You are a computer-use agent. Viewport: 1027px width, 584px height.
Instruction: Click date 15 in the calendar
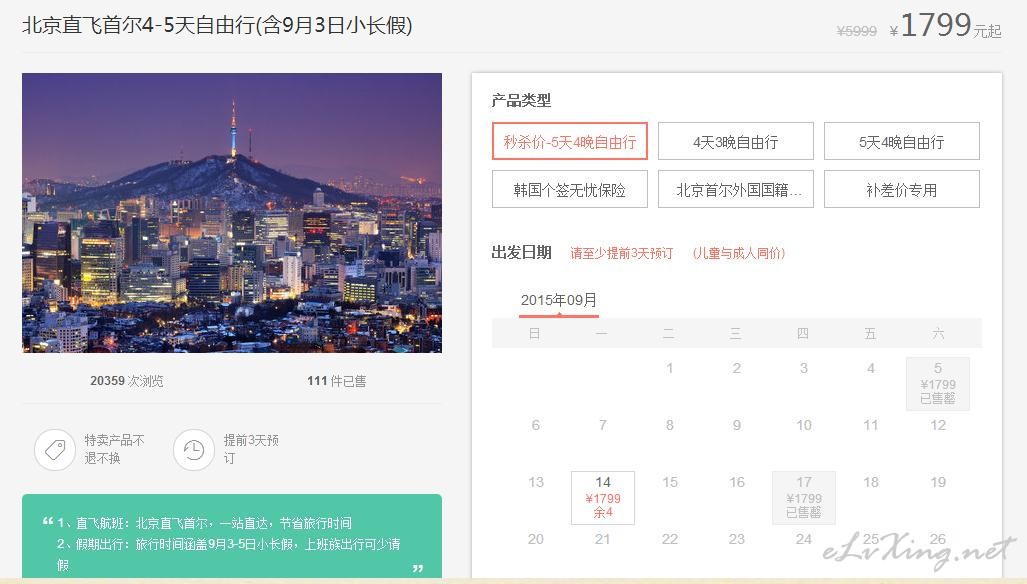click(x=669, y=482)
